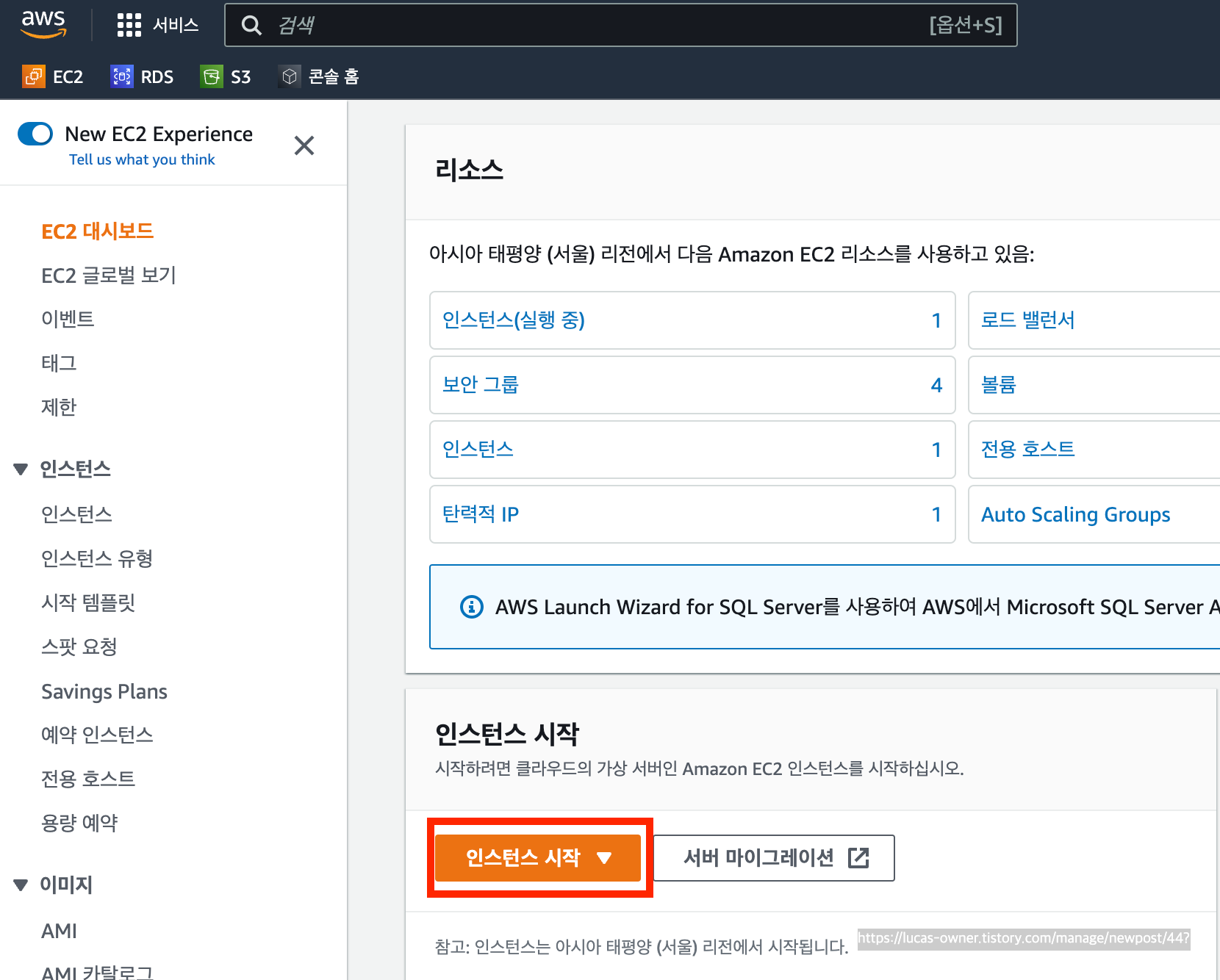Open Savings Plans in sidebar

click(104, 691)
